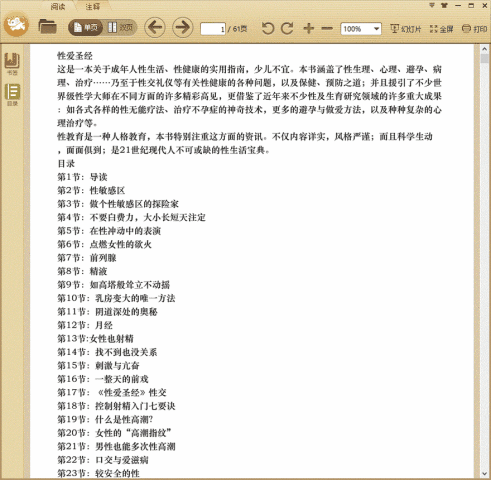Zoom out with the minus icon

pyautogui.click(x=327, y=29)
